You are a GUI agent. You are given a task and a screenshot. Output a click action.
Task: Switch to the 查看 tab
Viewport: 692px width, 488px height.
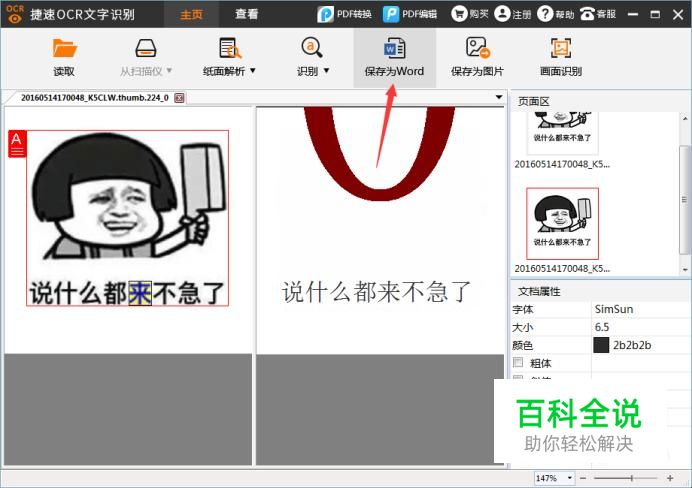coord(246,14)
